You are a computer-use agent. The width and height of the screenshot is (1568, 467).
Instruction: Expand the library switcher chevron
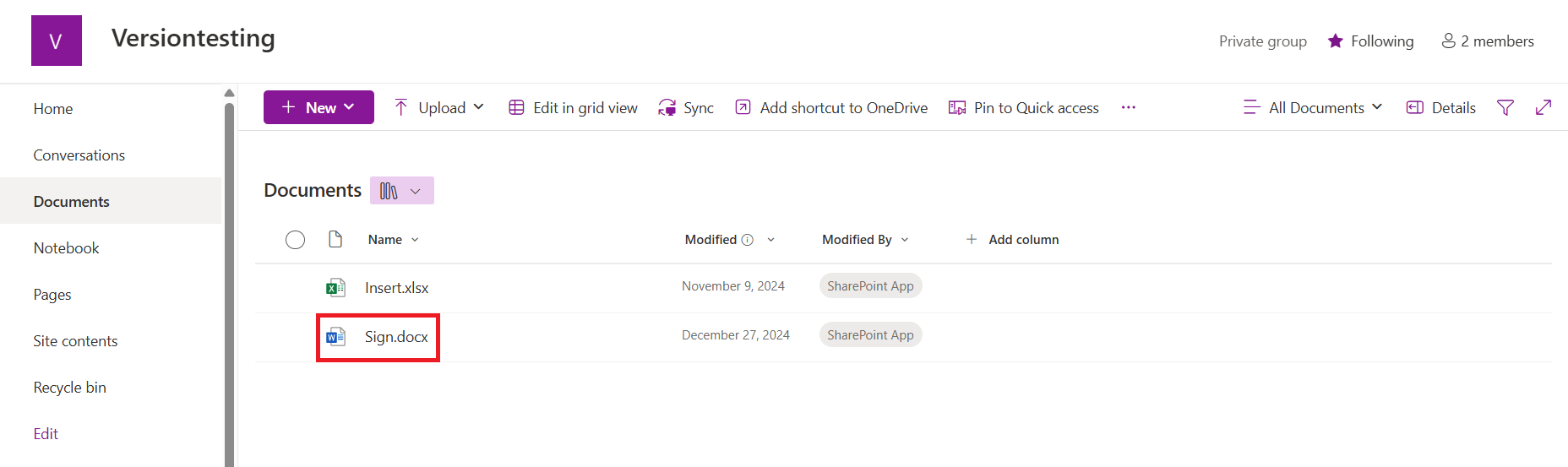coord(416,192)
